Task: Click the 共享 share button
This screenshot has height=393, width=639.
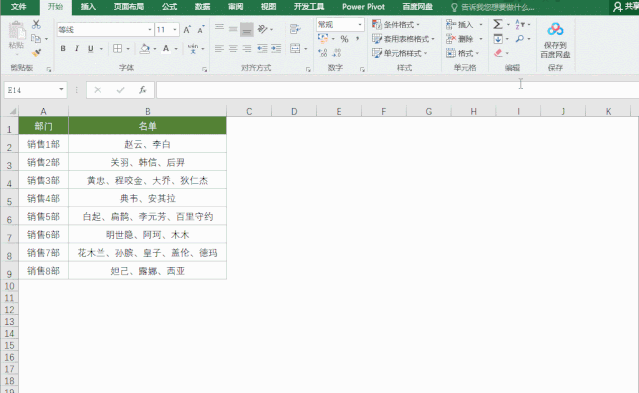Action: click(x=626, y=7)
